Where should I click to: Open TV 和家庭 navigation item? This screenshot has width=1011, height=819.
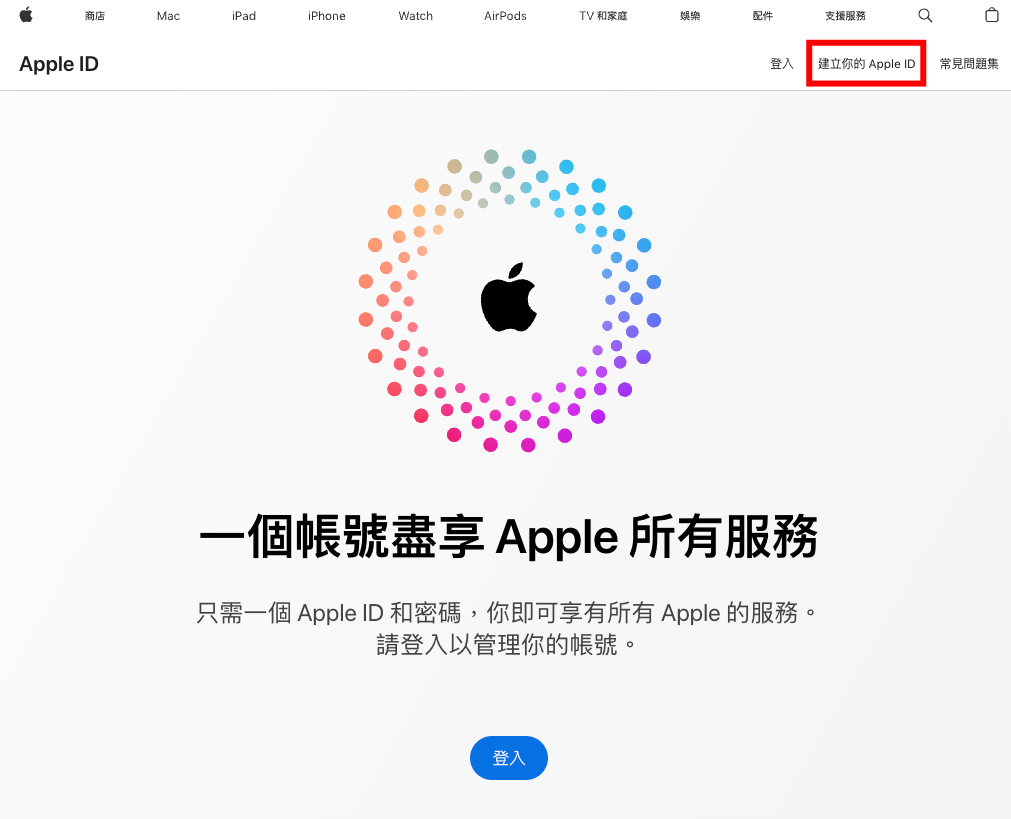tap(603, 16)
